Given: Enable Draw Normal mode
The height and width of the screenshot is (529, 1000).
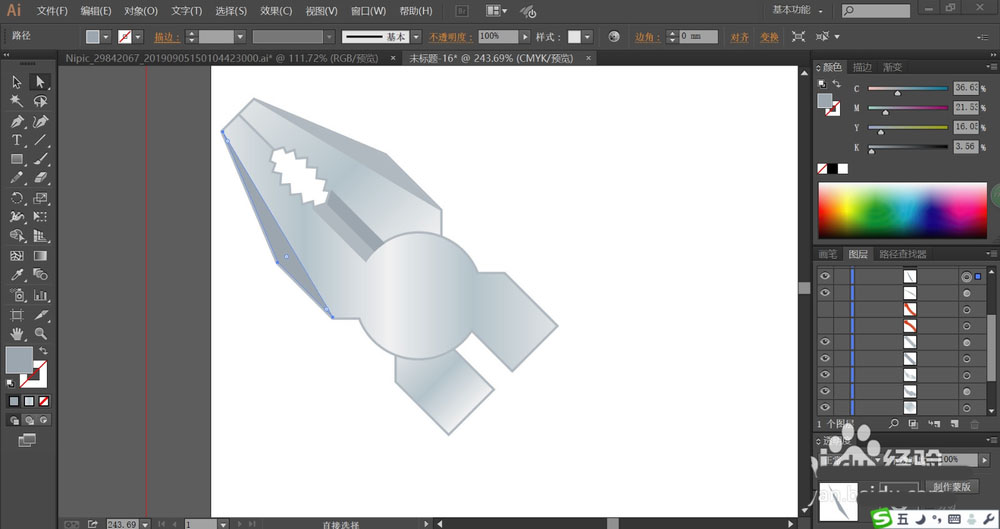Looking at the screenshot, I should click(14, 420).
